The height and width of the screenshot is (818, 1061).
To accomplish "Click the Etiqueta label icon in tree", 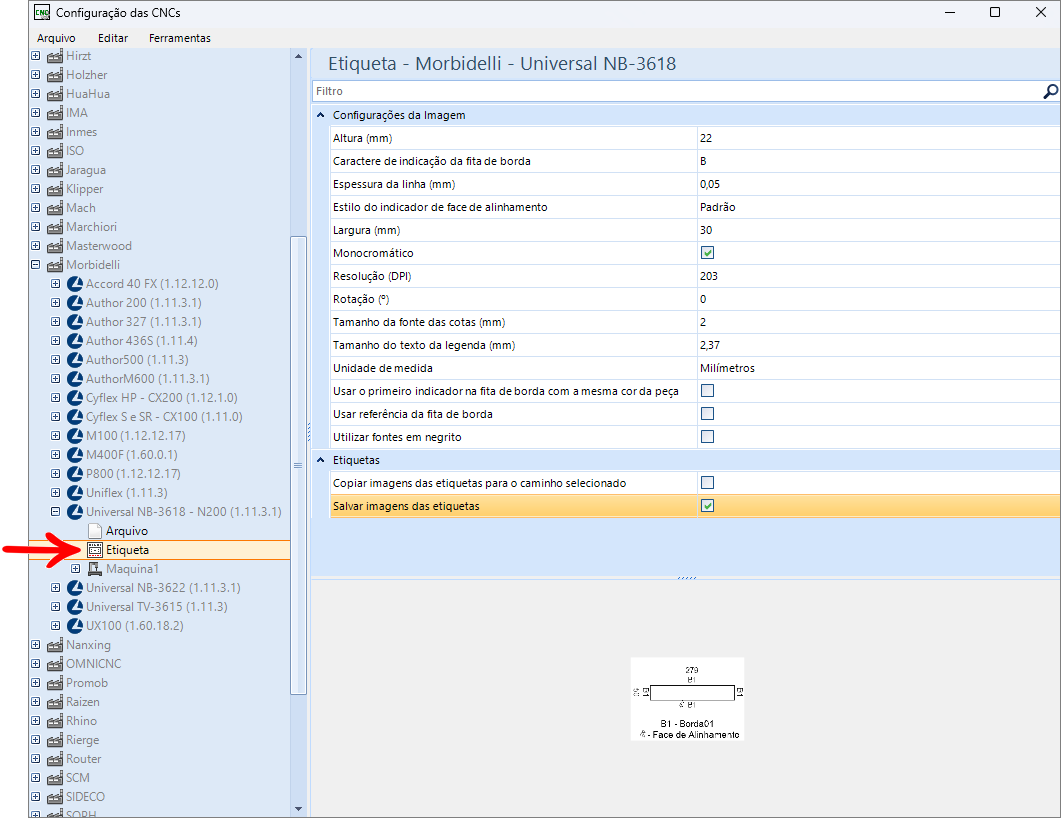I will (95, 550).
